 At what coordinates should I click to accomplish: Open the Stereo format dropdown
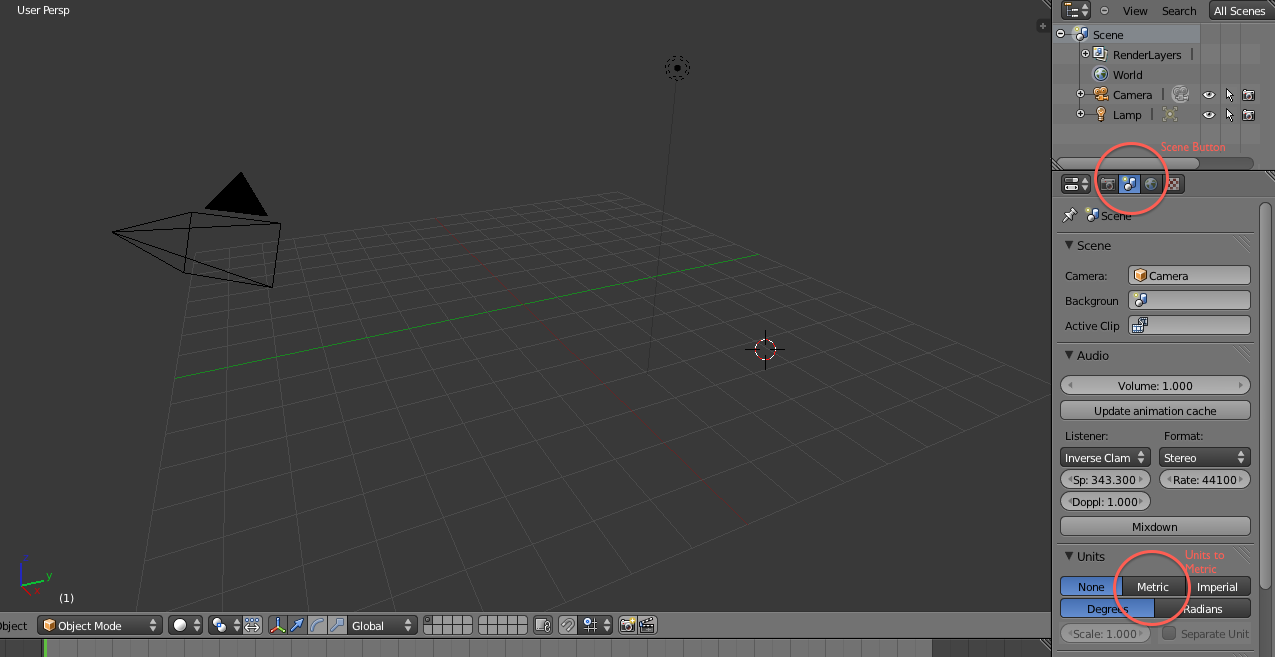1205,457
